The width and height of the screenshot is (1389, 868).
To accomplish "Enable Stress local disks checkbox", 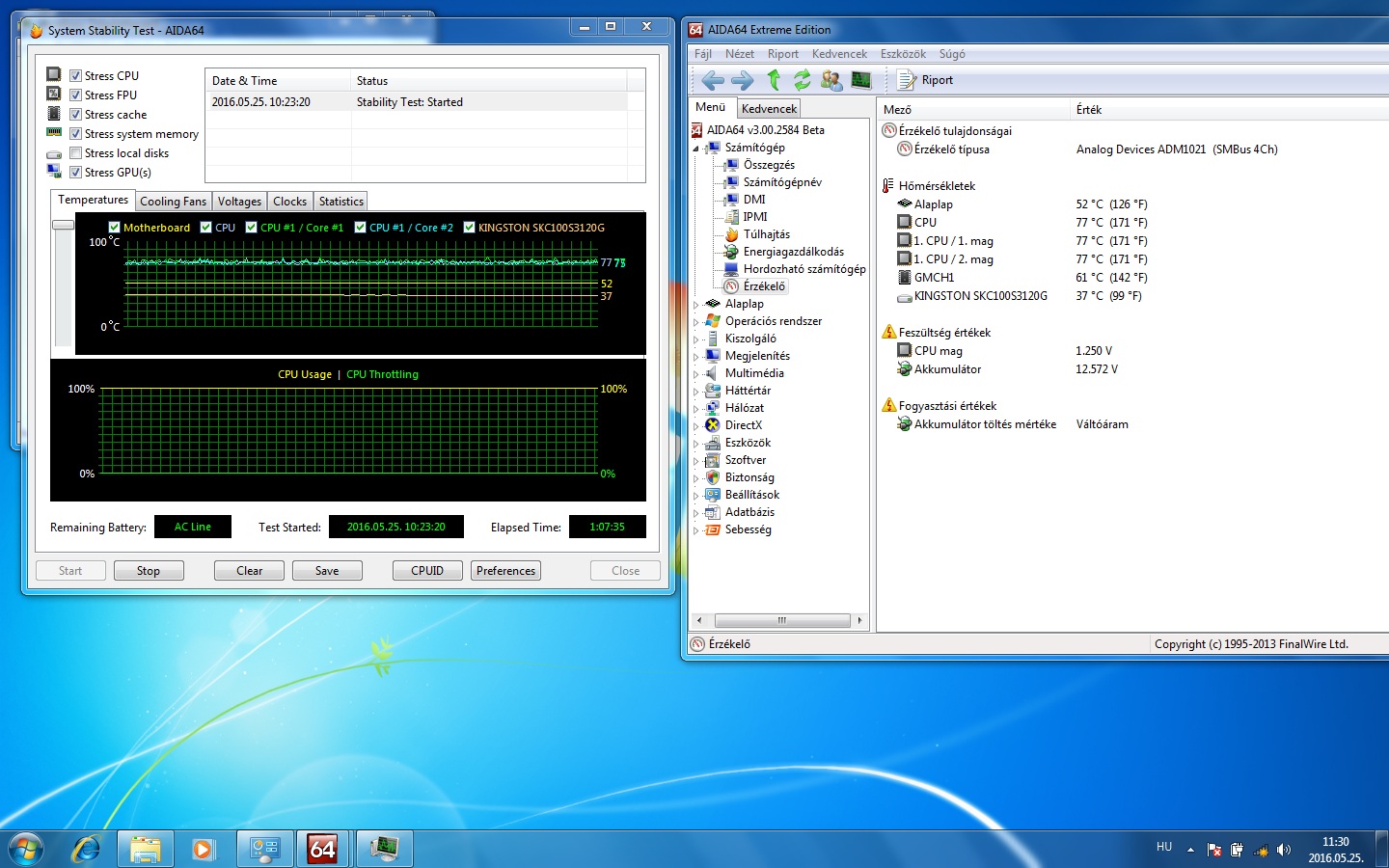I will (75, 153).
